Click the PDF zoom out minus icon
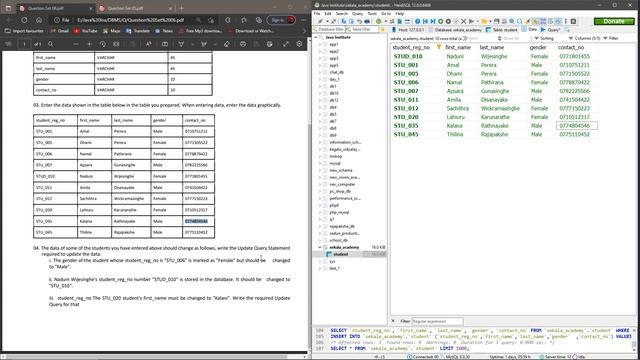This screenshot has width=640, height=360. point(76,44)
